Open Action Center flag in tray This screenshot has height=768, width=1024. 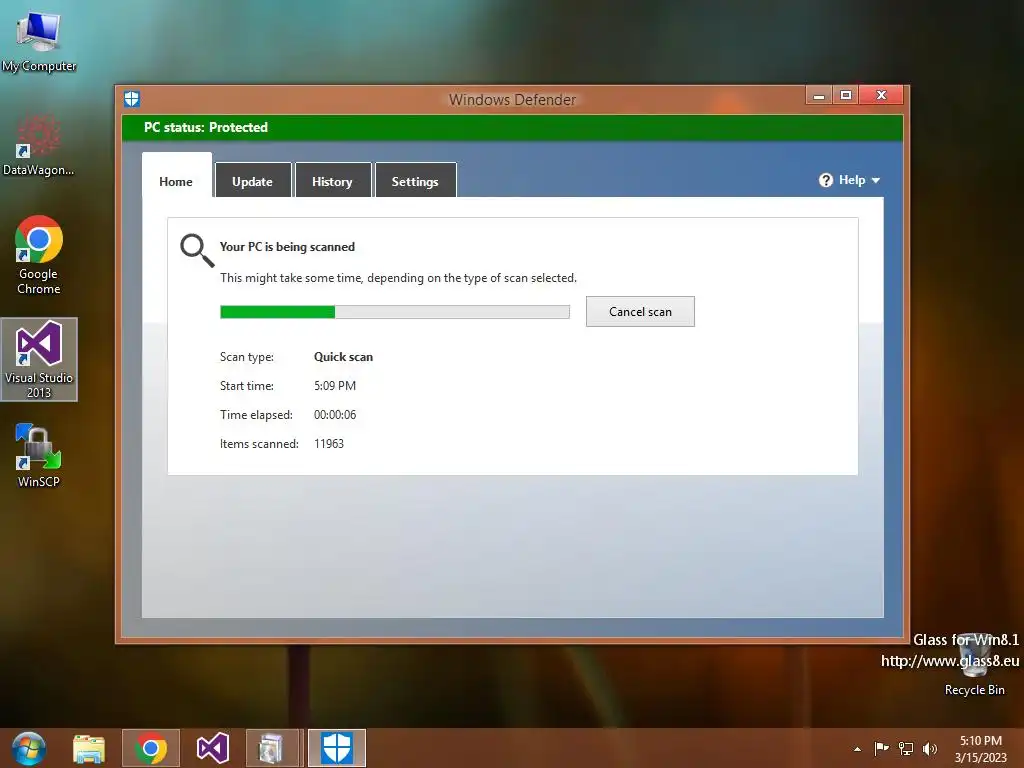[x=881, y=749]
